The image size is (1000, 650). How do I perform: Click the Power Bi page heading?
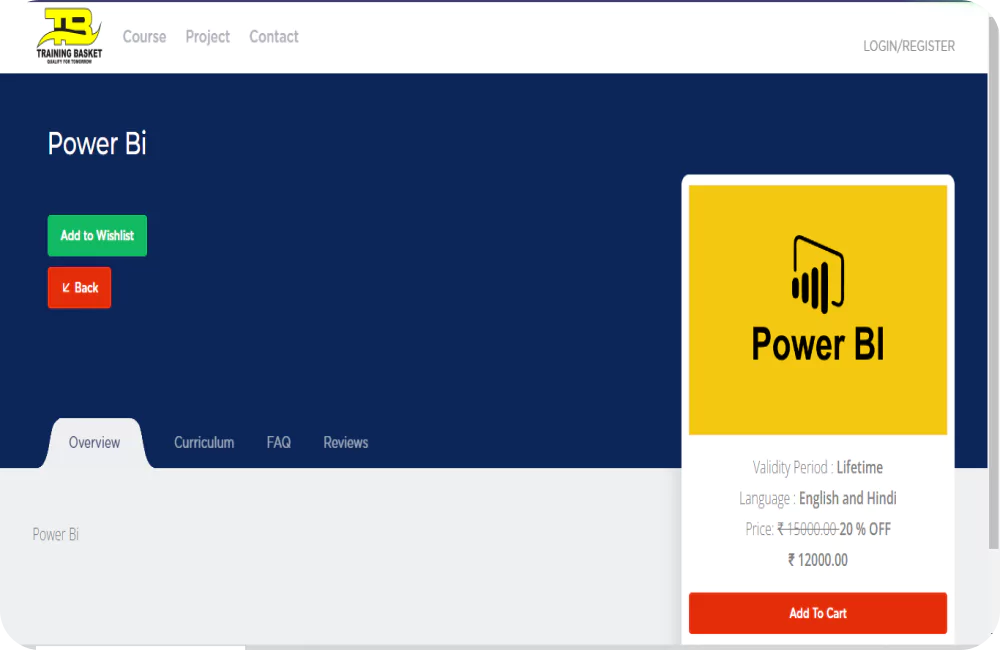click(97, 144)
